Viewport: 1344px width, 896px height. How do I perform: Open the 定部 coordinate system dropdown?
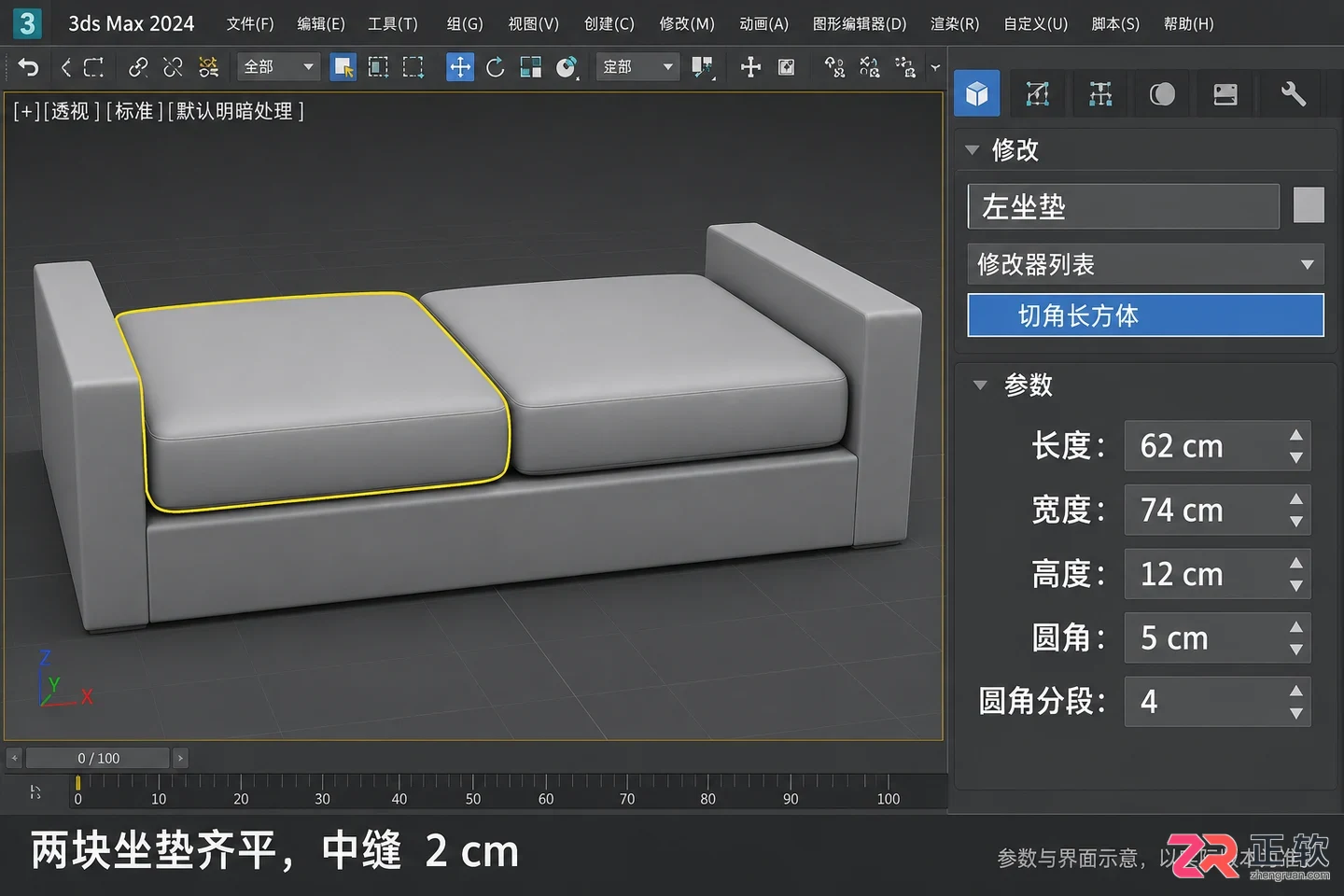637,67
